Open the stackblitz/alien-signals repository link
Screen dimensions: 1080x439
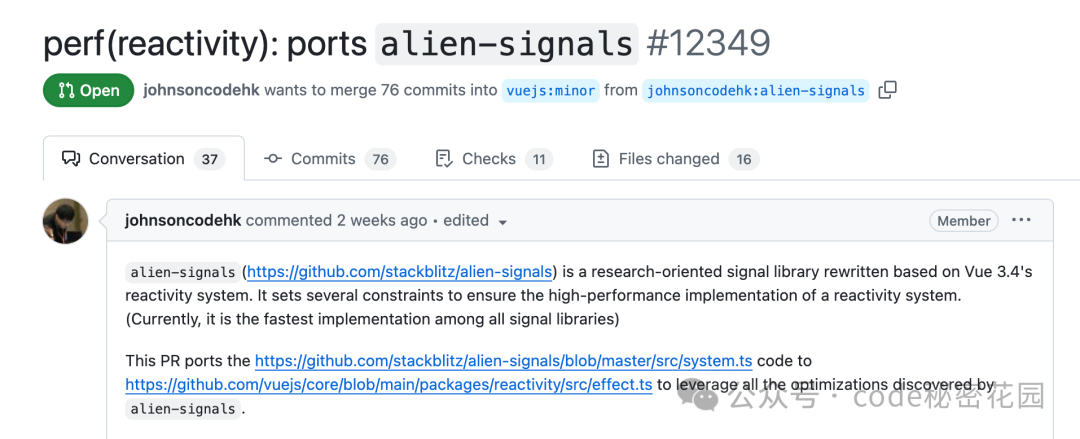tap(399, 272)
